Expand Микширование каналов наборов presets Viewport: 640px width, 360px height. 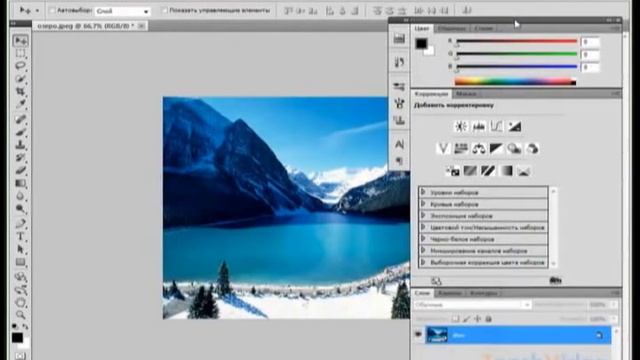tap(423, 250)
